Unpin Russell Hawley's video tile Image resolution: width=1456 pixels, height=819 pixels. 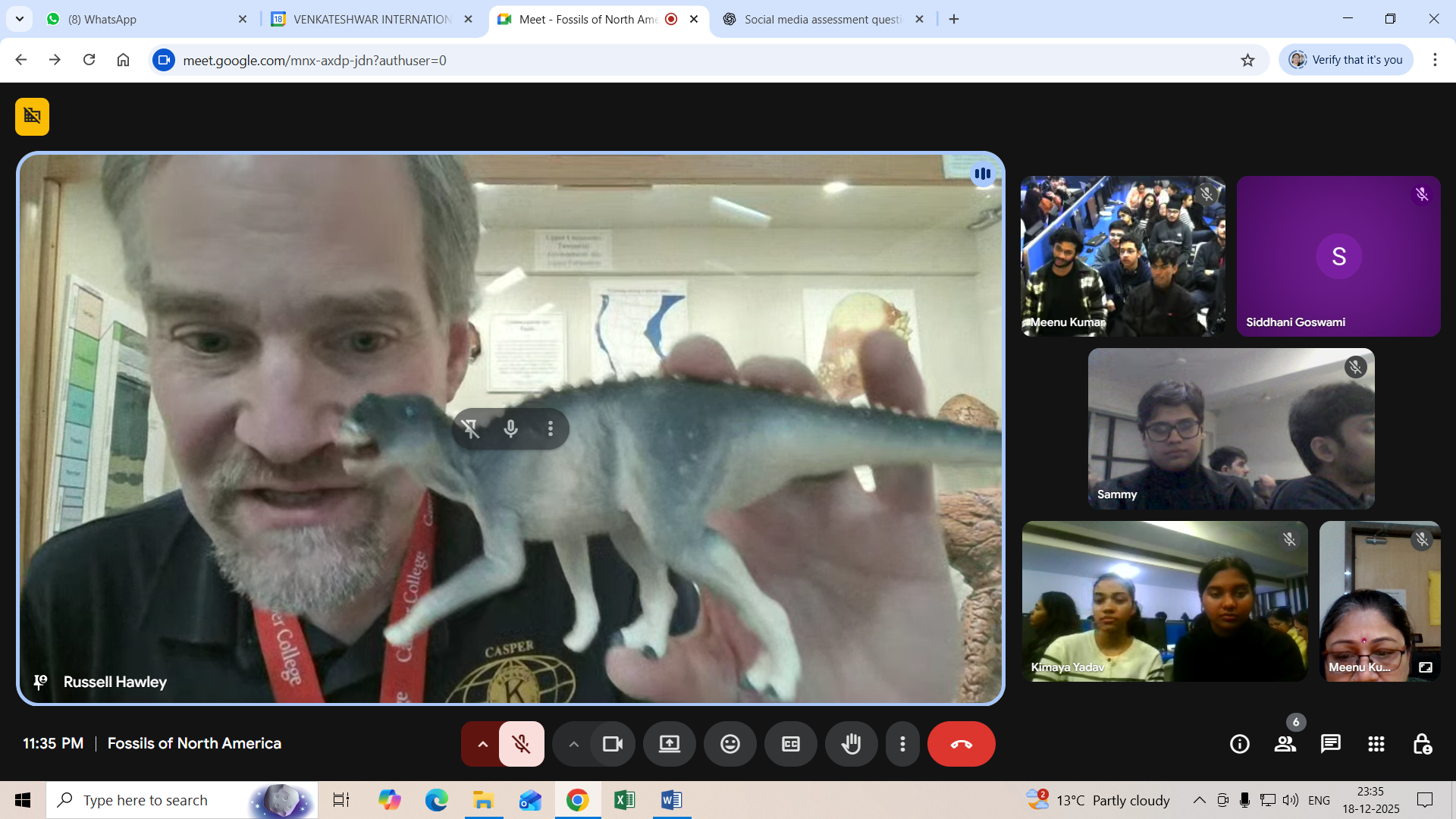470,429
